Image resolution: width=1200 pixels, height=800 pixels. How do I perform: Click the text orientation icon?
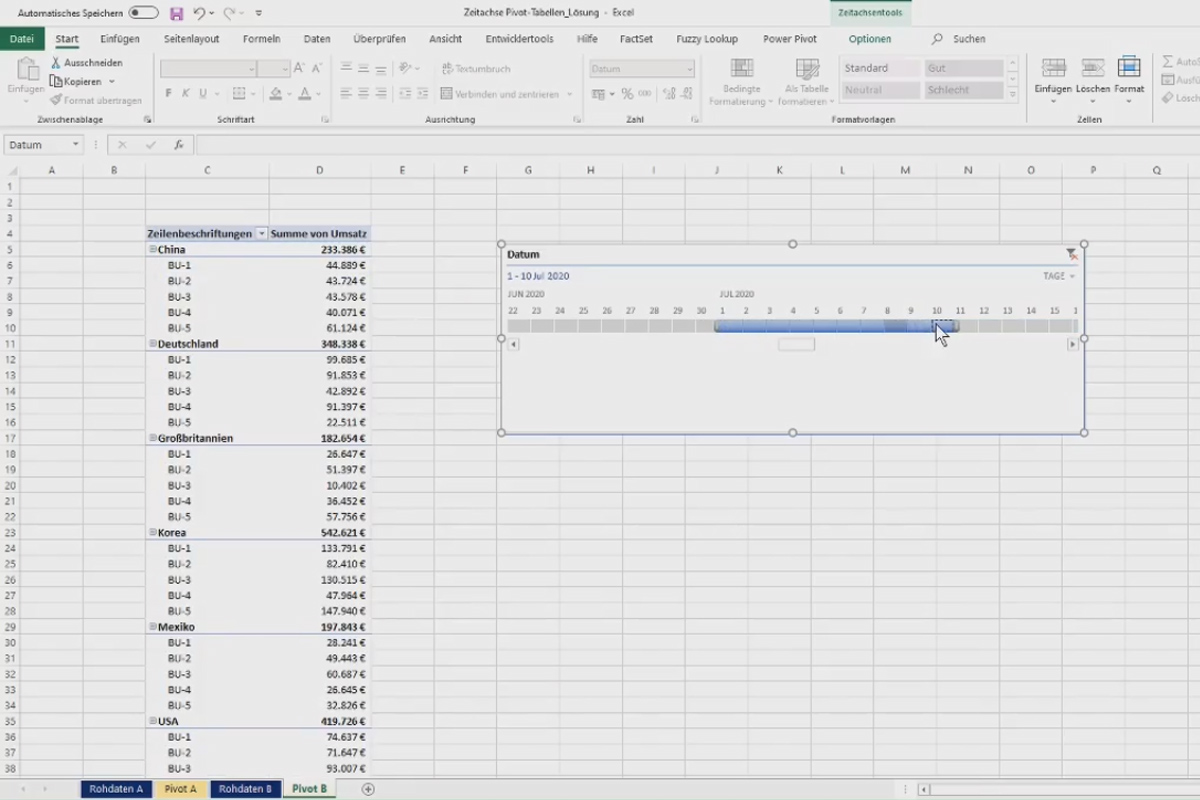[x=405, y=68]
